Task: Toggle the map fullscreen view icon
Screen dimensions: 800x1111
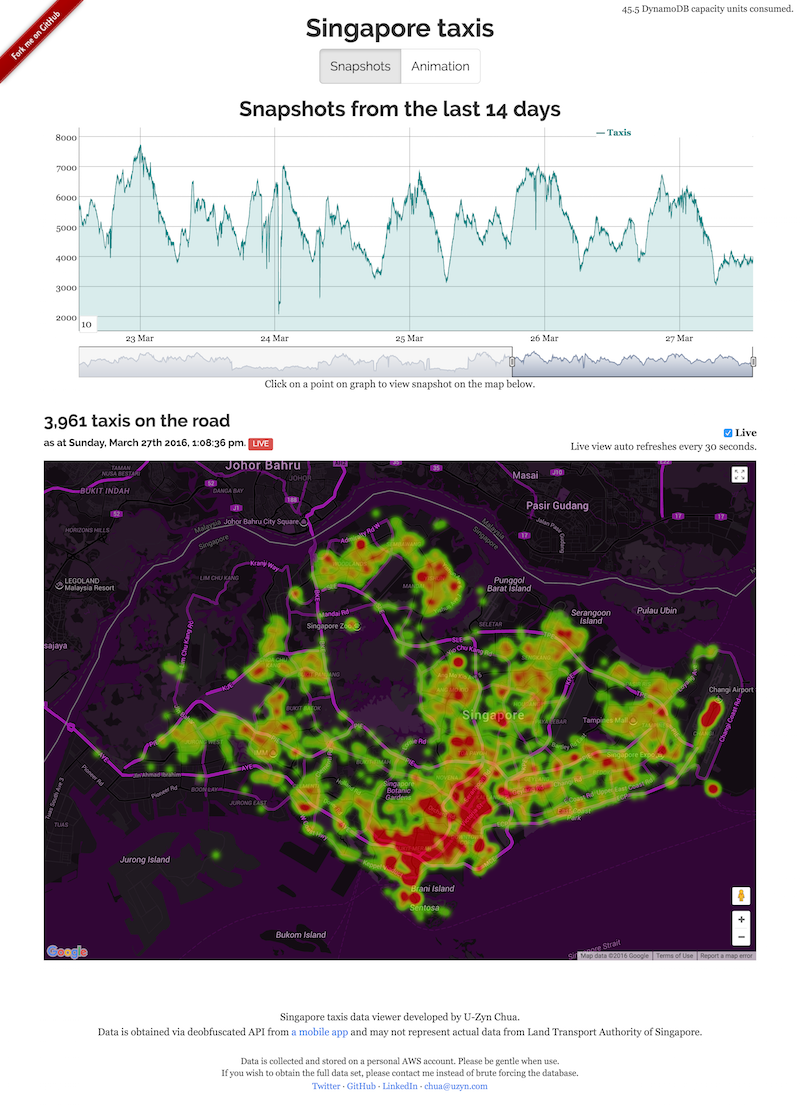Action: (x=739, y=475)
